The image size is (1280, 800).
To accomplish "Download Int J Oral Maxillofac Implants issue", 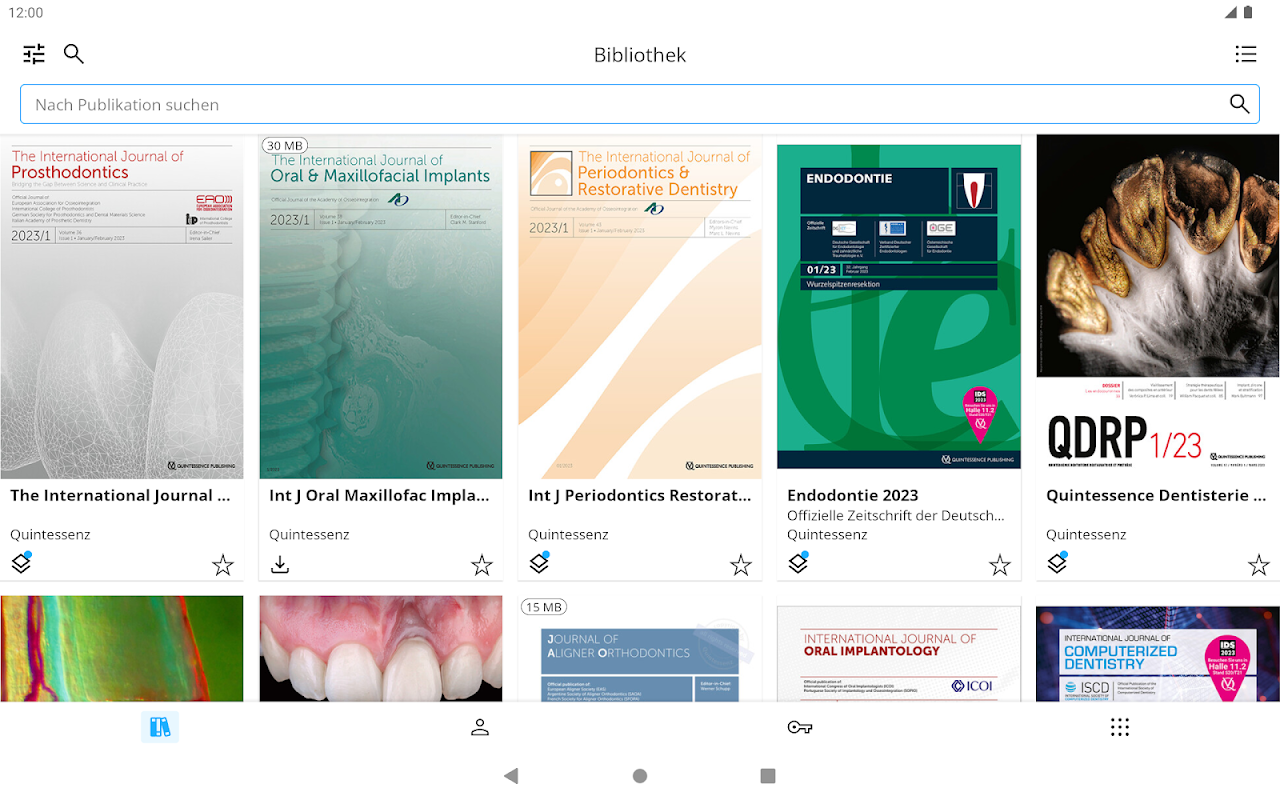I will pos(280,565).
